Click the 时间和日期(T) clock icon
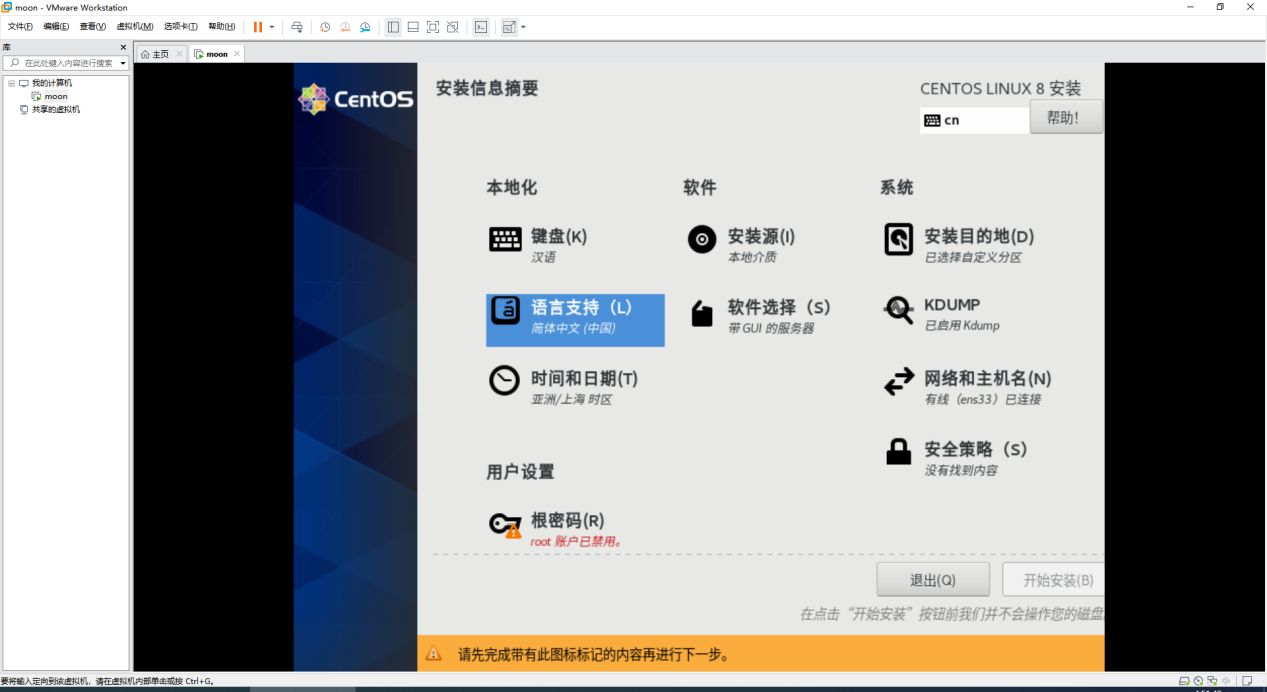 coord(504,381)
